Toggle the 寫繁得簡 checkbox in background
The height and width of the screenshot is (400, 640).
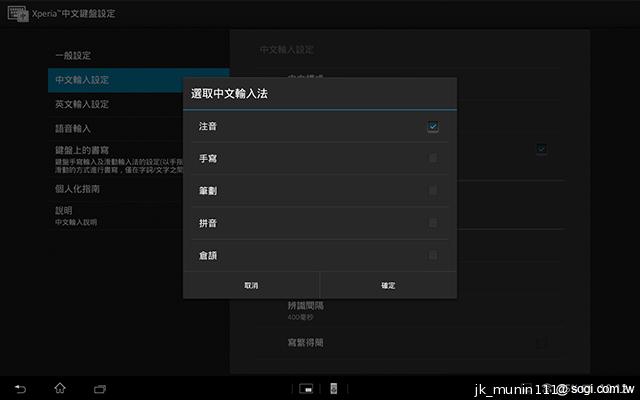click(x=541, y=343)
